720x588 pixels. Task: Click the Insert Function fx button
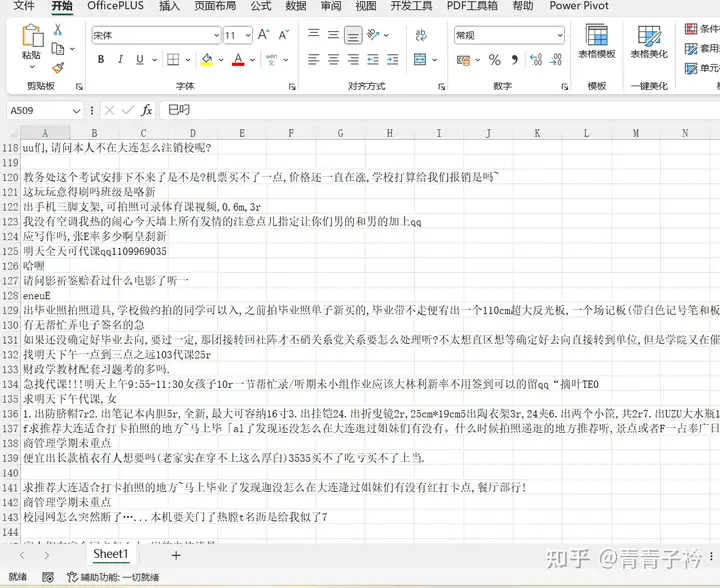click(x=146, y=110)
